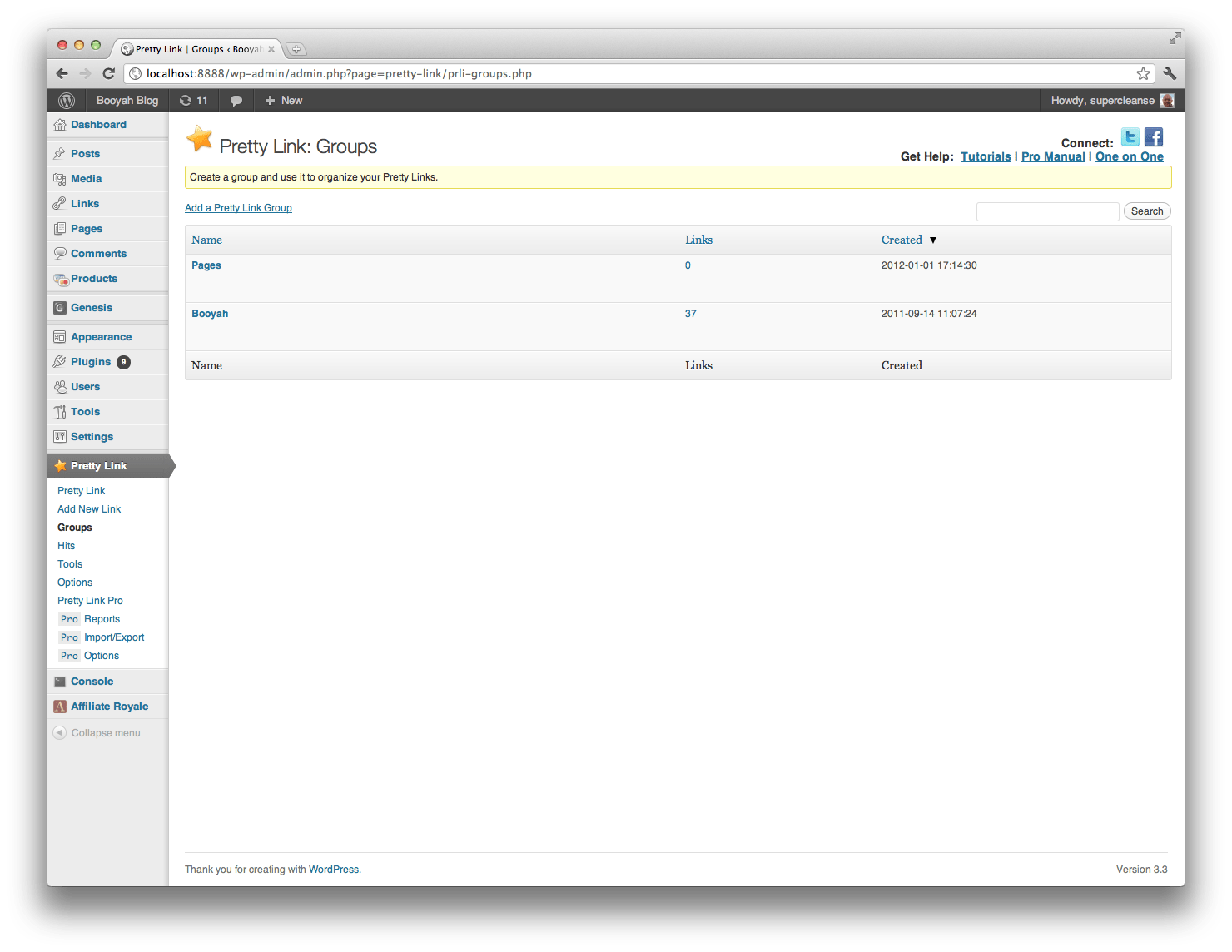Screen dimensions: 1232x952
Task: Click the Products icon in sidebar
Action: 61,279
